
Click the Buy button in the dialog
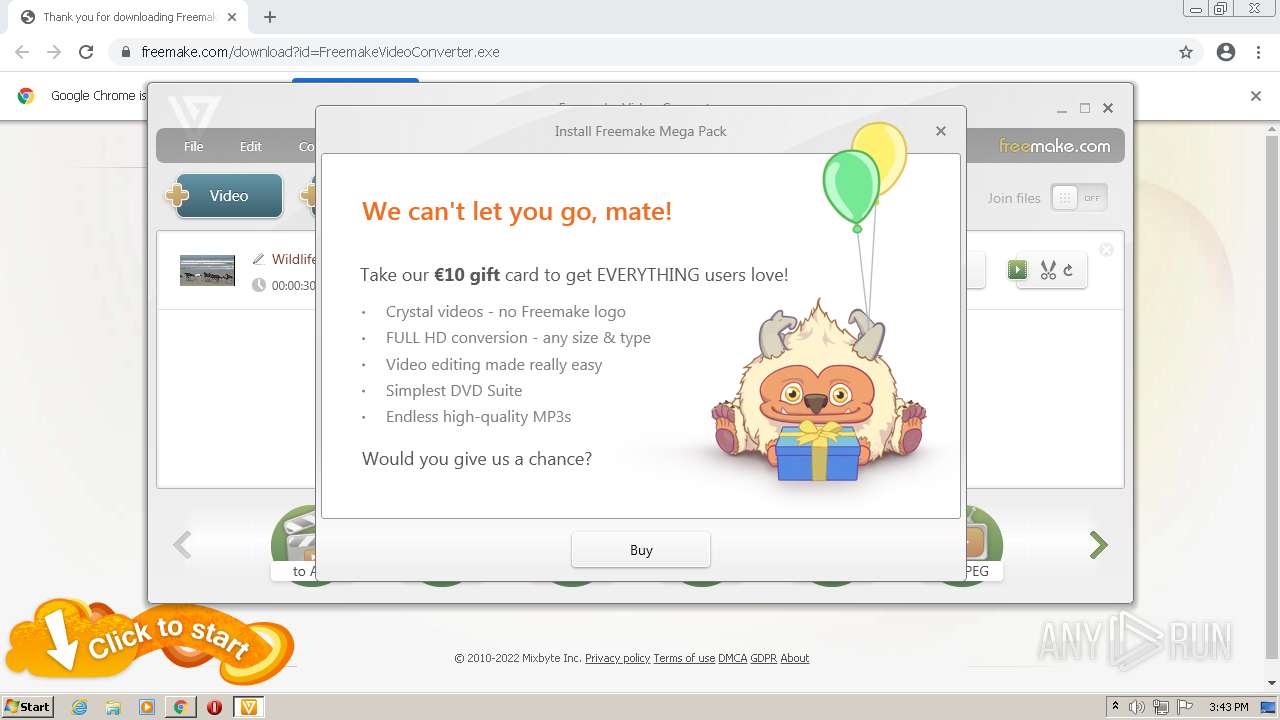(x=641, y=550)
